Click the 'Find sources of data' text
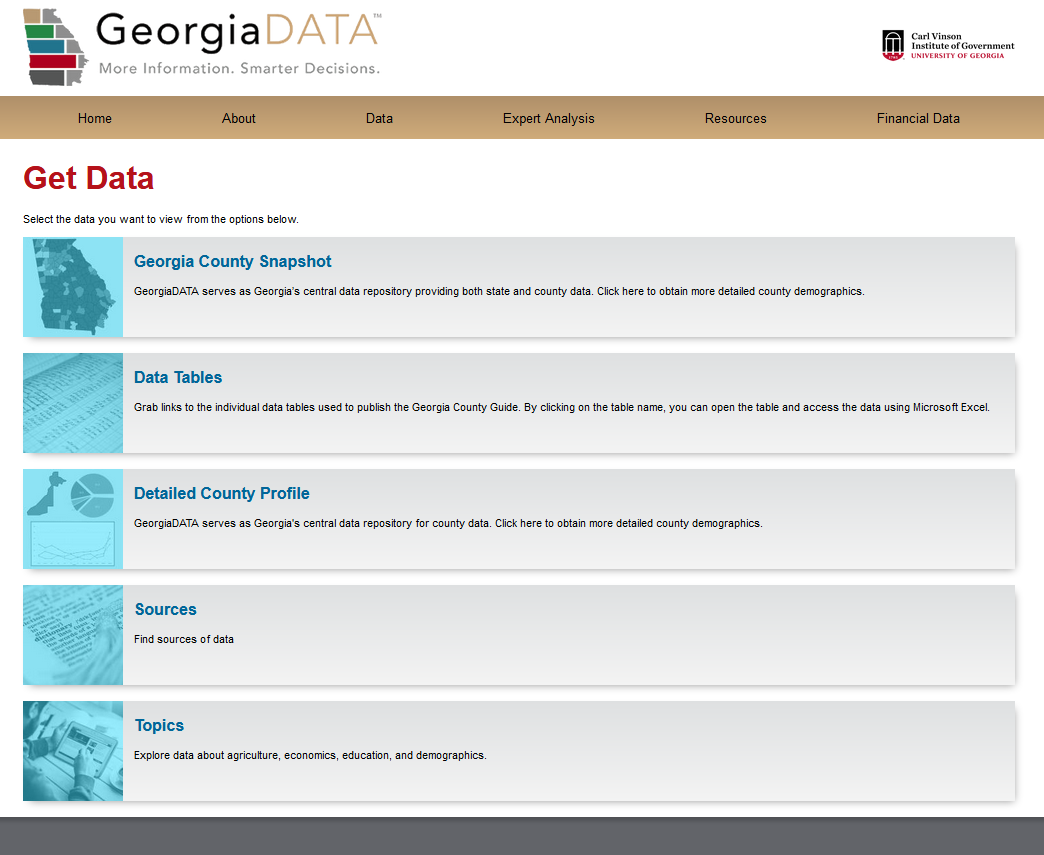Viewport: 1044px width, 855px height. 184,639
